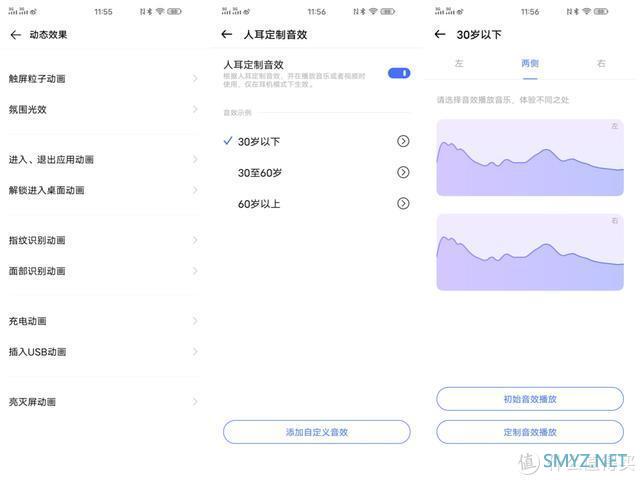The height and width of the screenshot is (480, 640).
Task: Tap back arrow on 动态效果 screen
Action: pos(15,35)
